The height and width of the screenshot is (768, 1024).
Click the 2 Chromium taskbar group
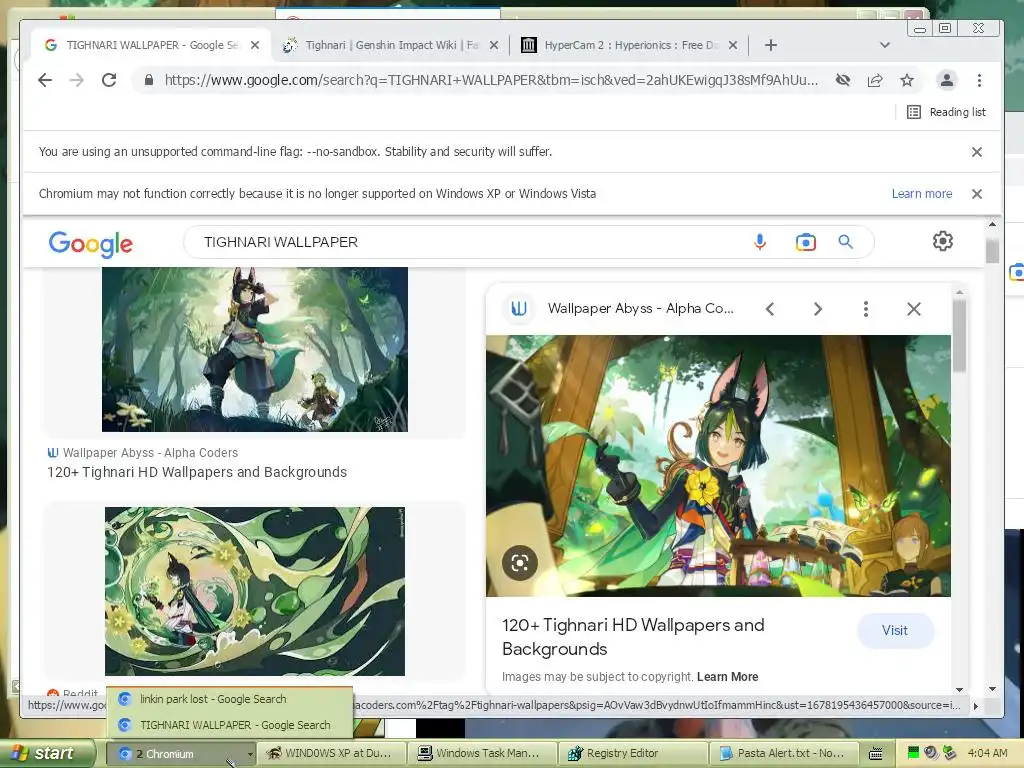click(x=181, y=754)
